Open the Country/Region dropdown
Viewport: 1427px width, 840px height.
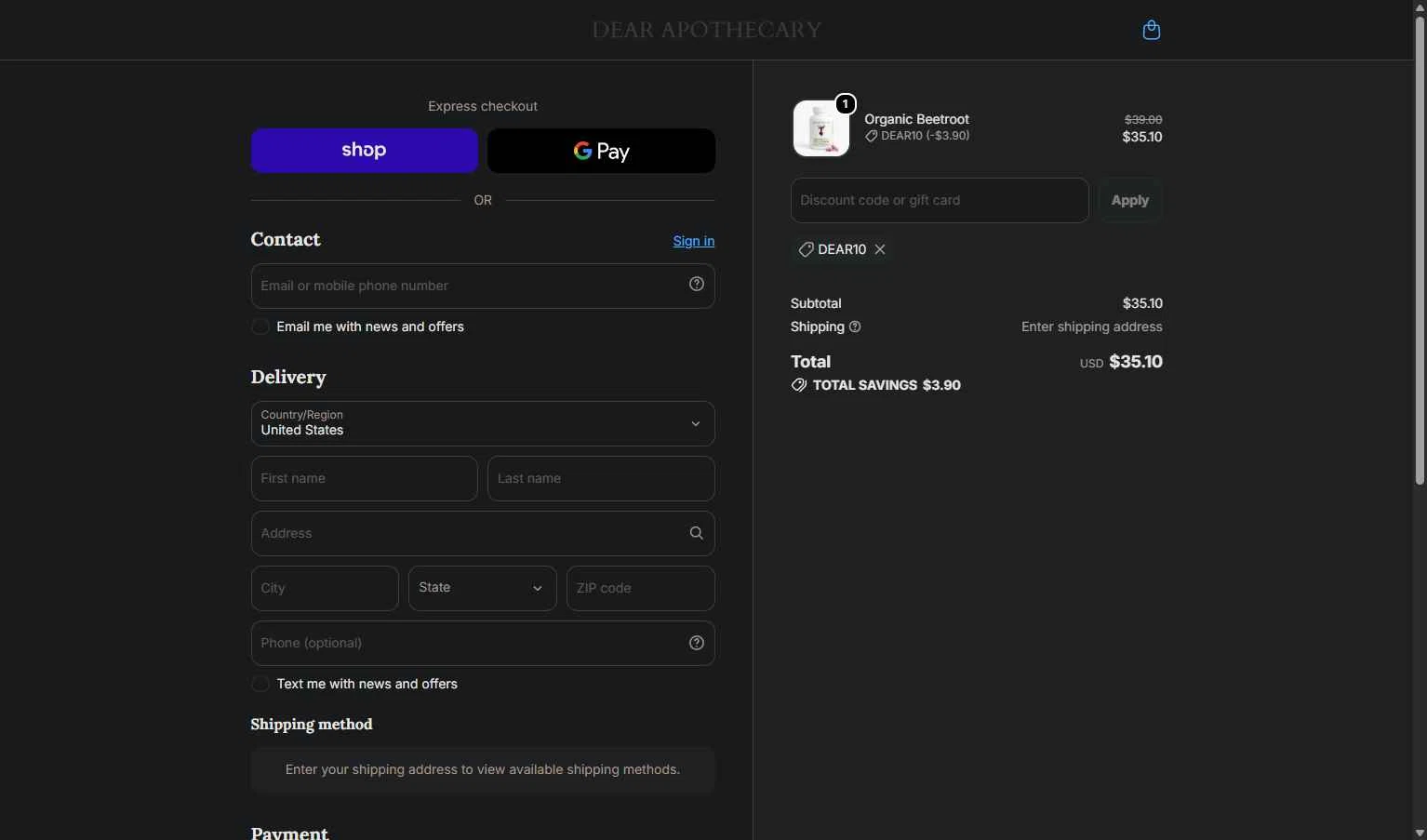(x=483, y=423)
